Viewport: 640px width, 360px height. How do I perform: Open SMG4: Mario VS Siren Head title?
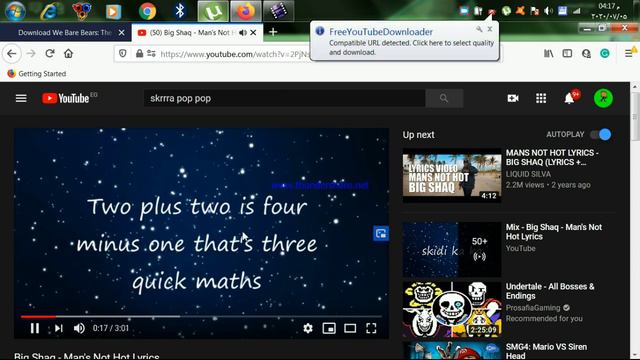click(x=546, y=351)
